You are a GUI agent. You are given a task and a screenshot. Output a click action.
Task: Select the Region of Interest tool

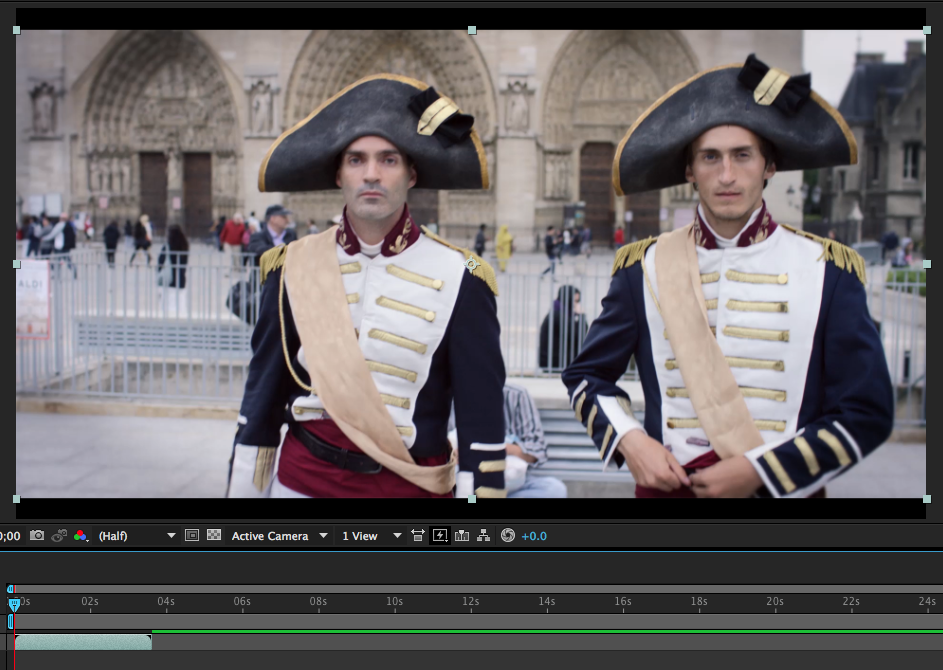pyautogui.click(x=194, y=535)
